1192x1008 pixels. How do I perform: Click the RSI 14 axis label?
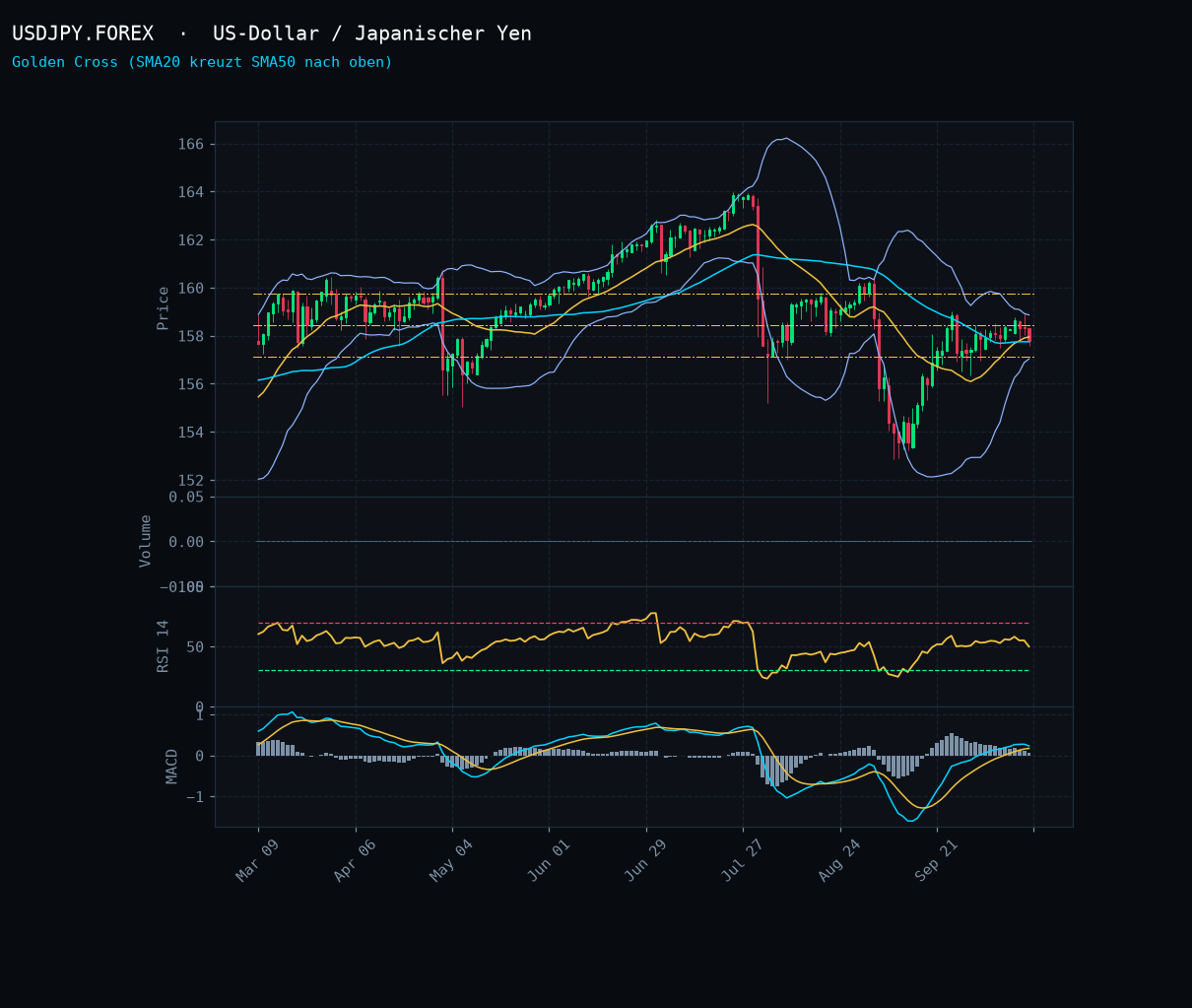pyautogui.click(x=163, y=645)
